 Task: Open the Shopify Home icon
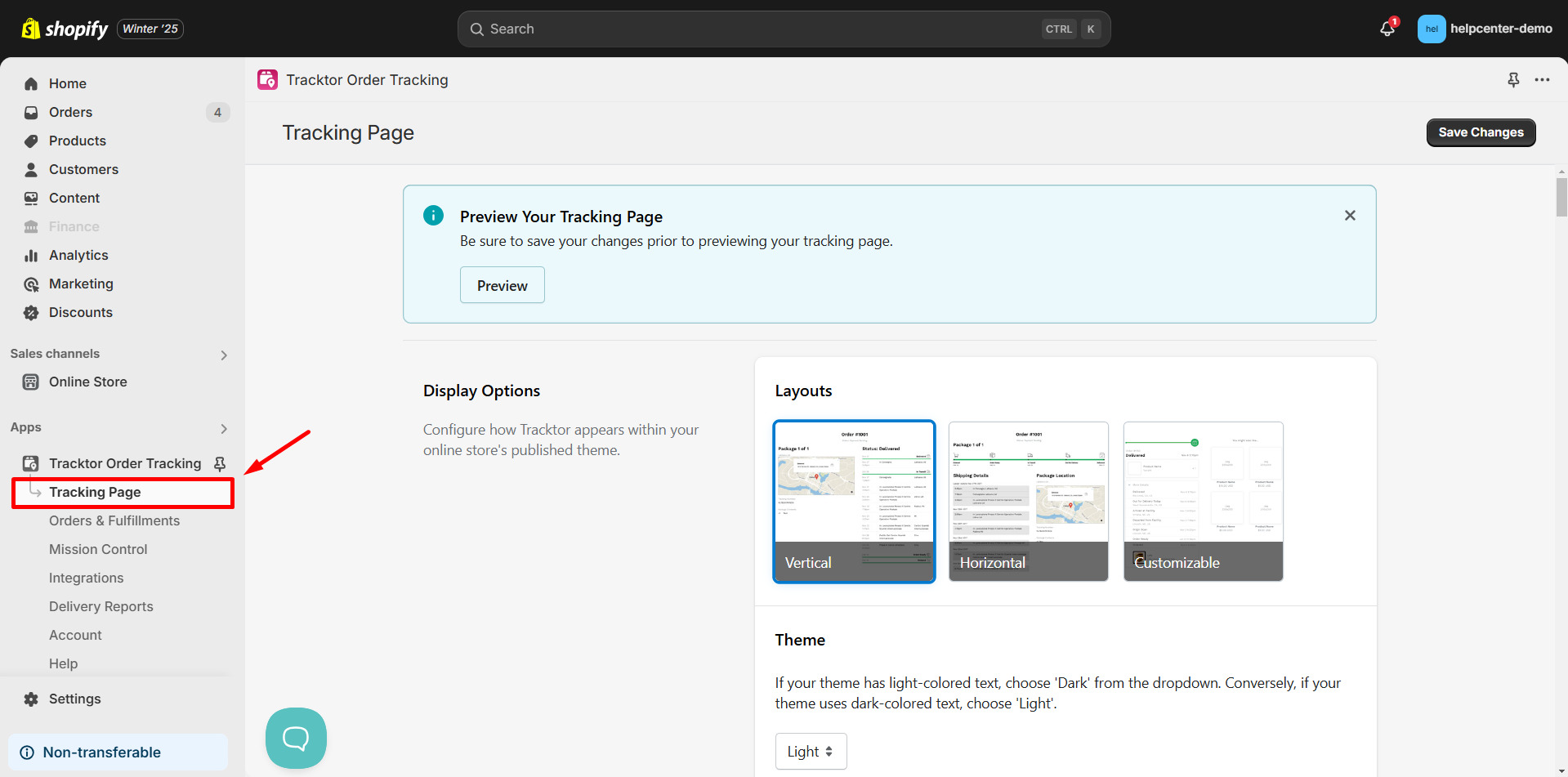pos(30,83)
